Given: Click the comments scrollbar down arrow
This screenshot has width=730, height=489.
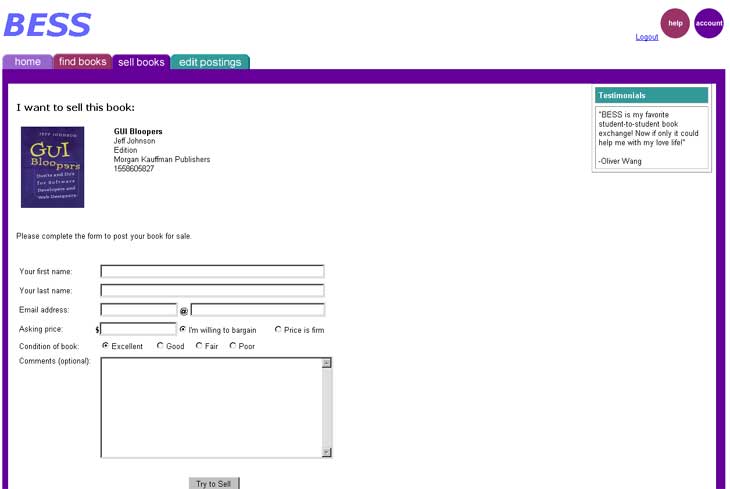Looking at the screenshot, I should 326,452.
